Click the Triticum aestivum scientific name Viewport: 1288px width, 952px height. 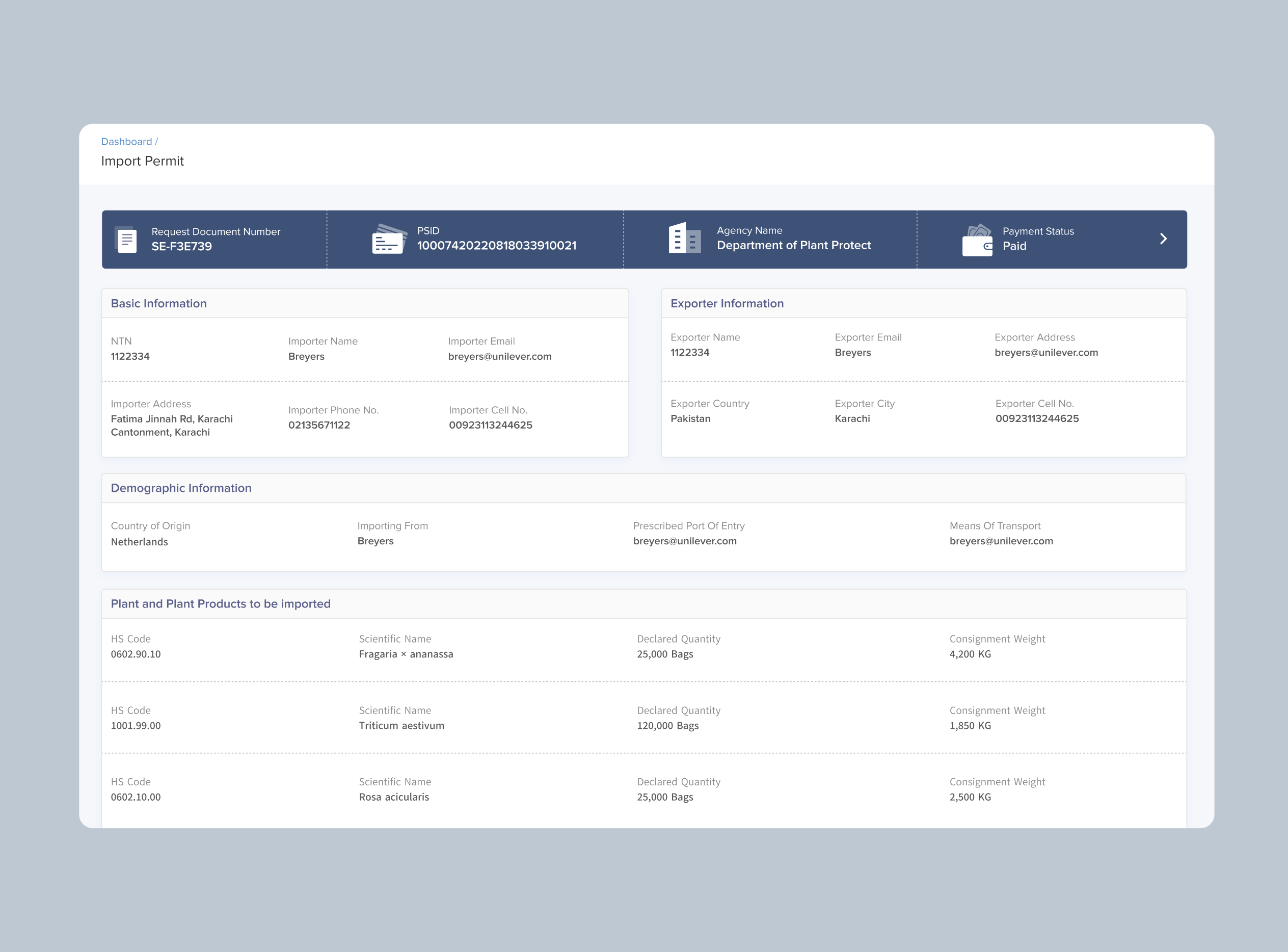401,726
